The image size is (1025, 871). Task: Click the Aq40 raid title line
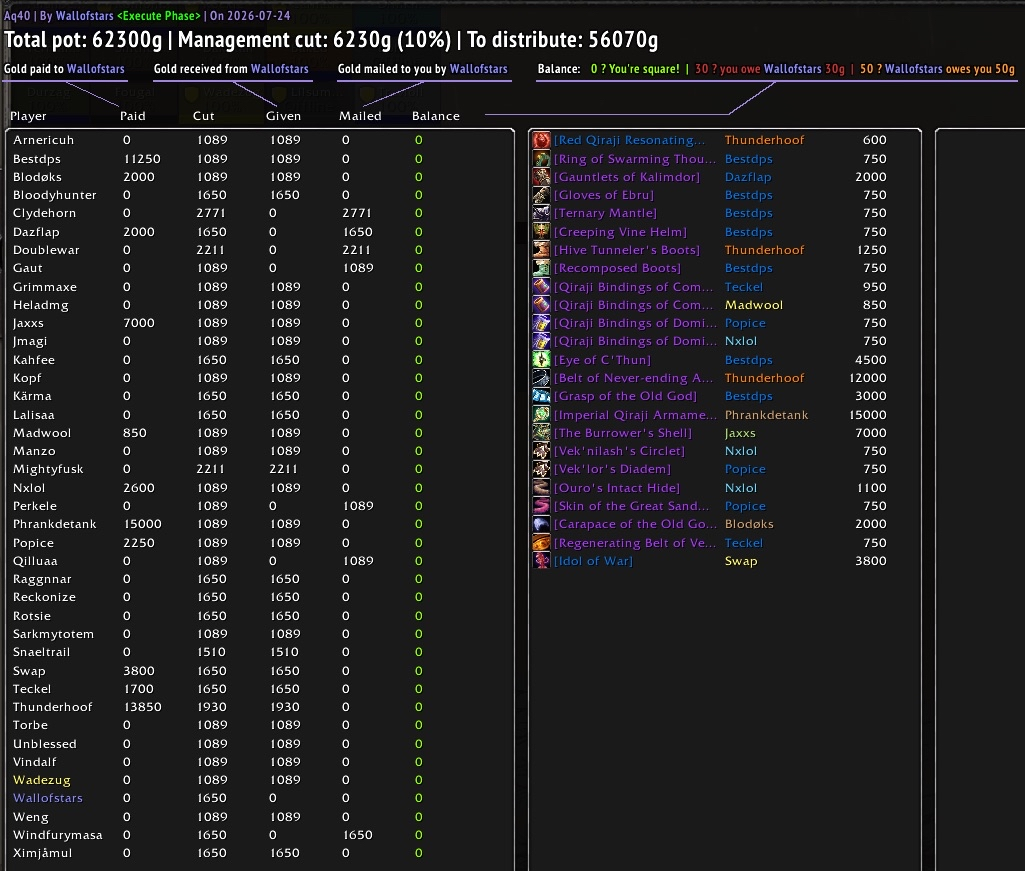click(x=147, y=15)
